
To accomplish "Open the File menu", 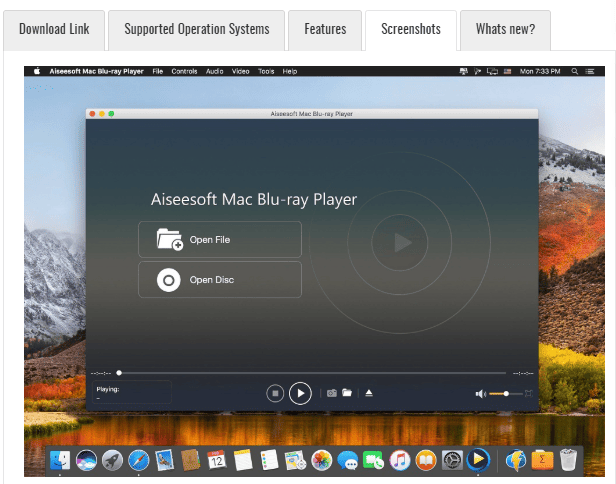I will [x=158, y=71].
